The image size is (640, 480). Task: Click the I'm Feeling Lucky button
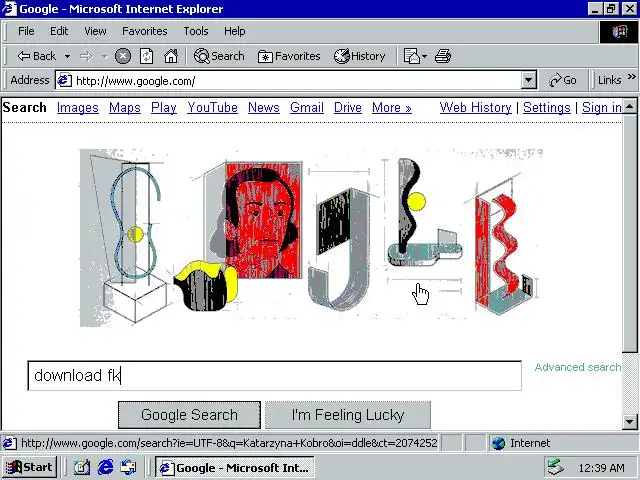pos(348,415)
